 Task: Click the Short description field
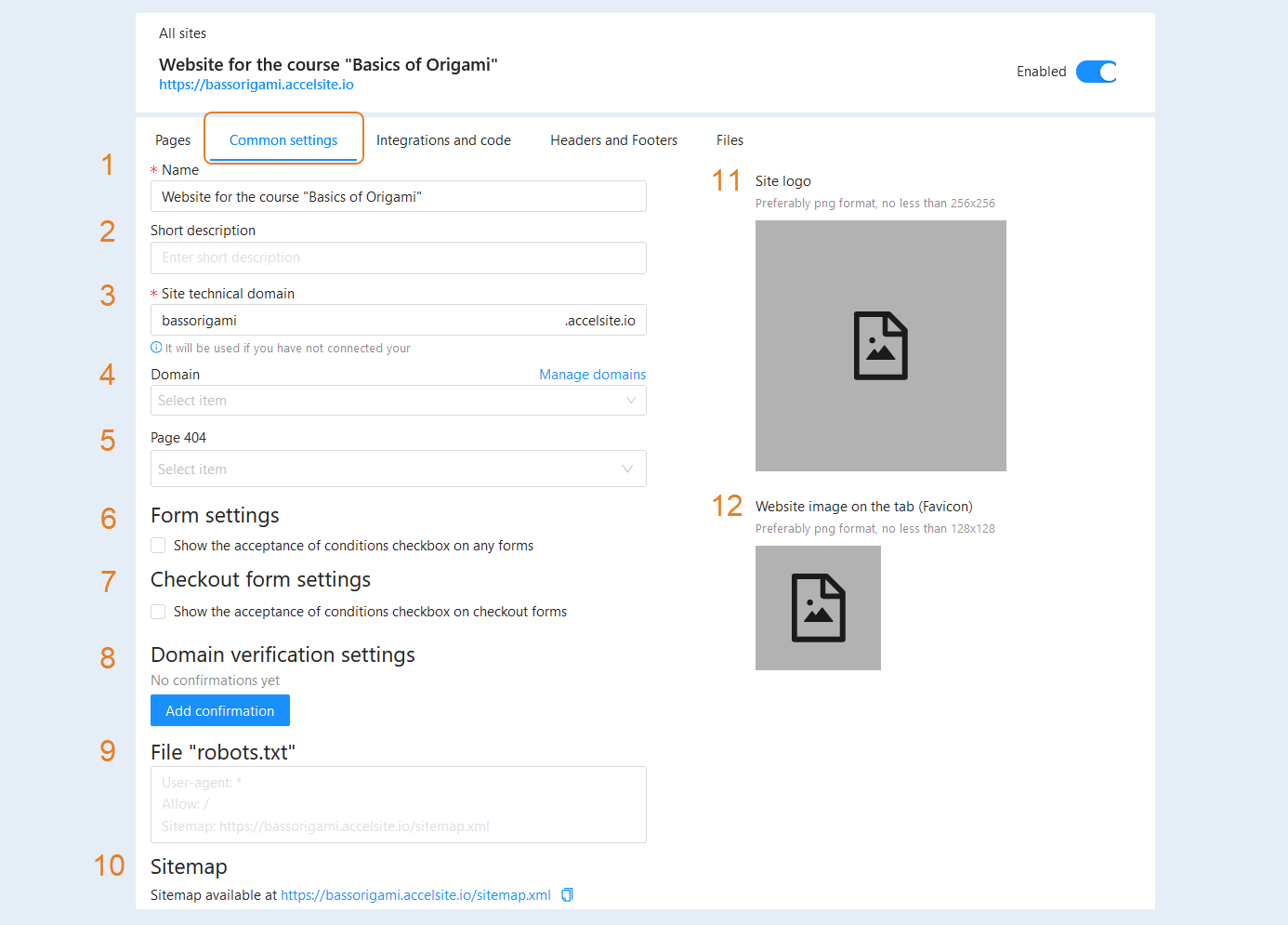pos(399,258)
